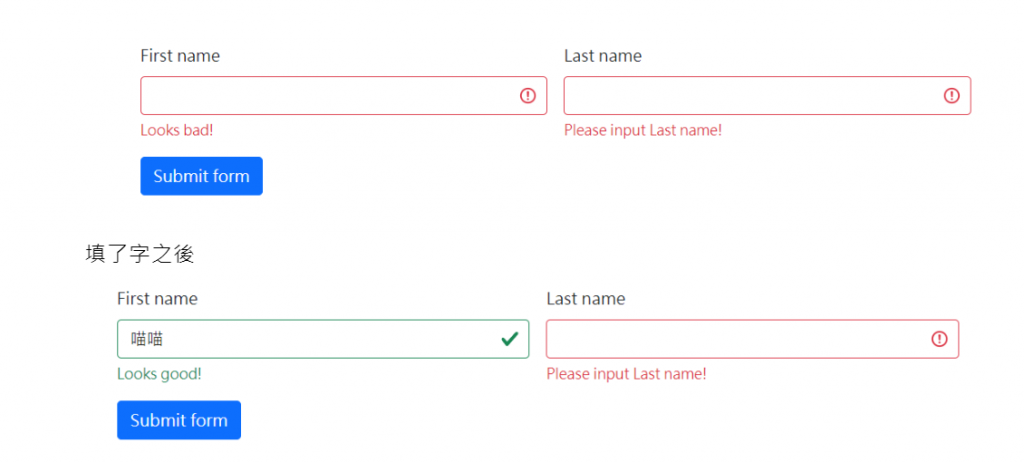The height and width of the screenshot is (463, 1024).
Task: Click top 'Please input Last name!' message
Action: 642,130
